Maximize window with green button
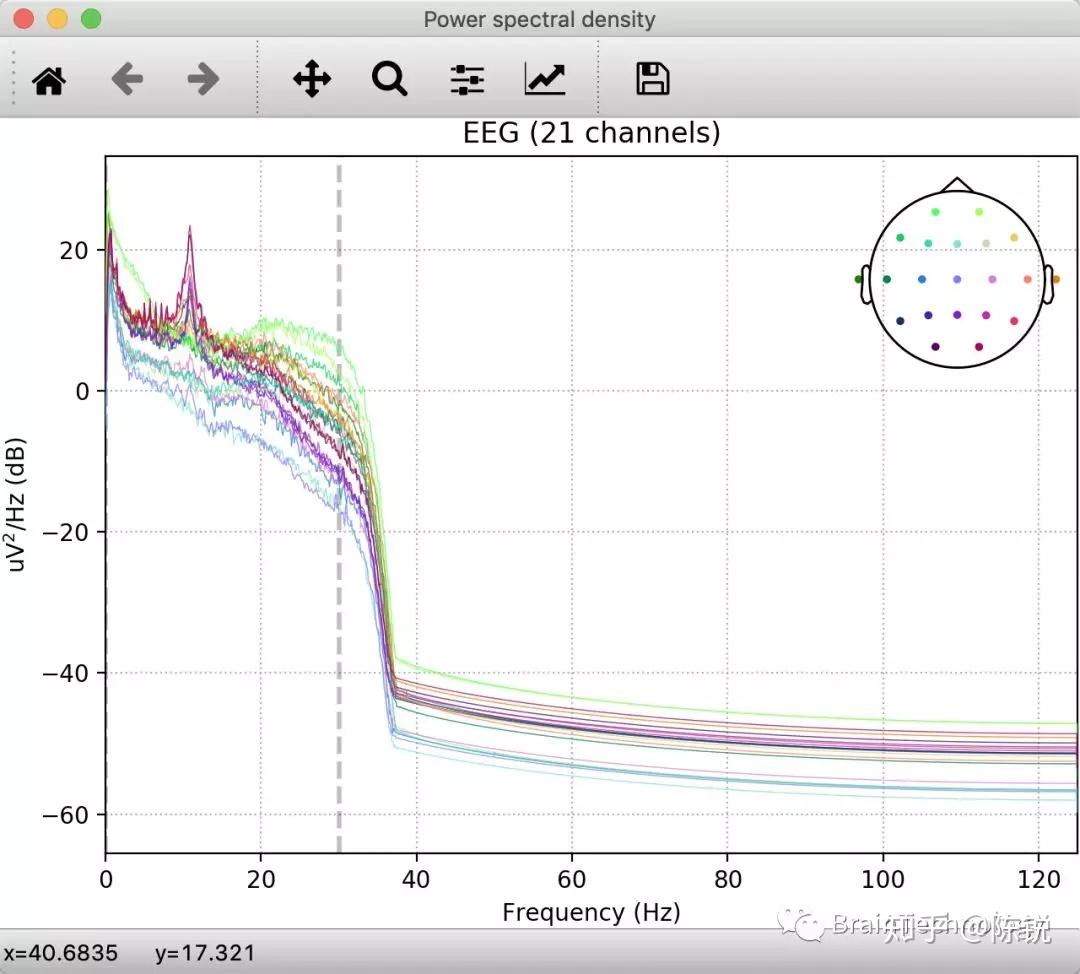The image size is (1080, 974). (x=91, y=19)
